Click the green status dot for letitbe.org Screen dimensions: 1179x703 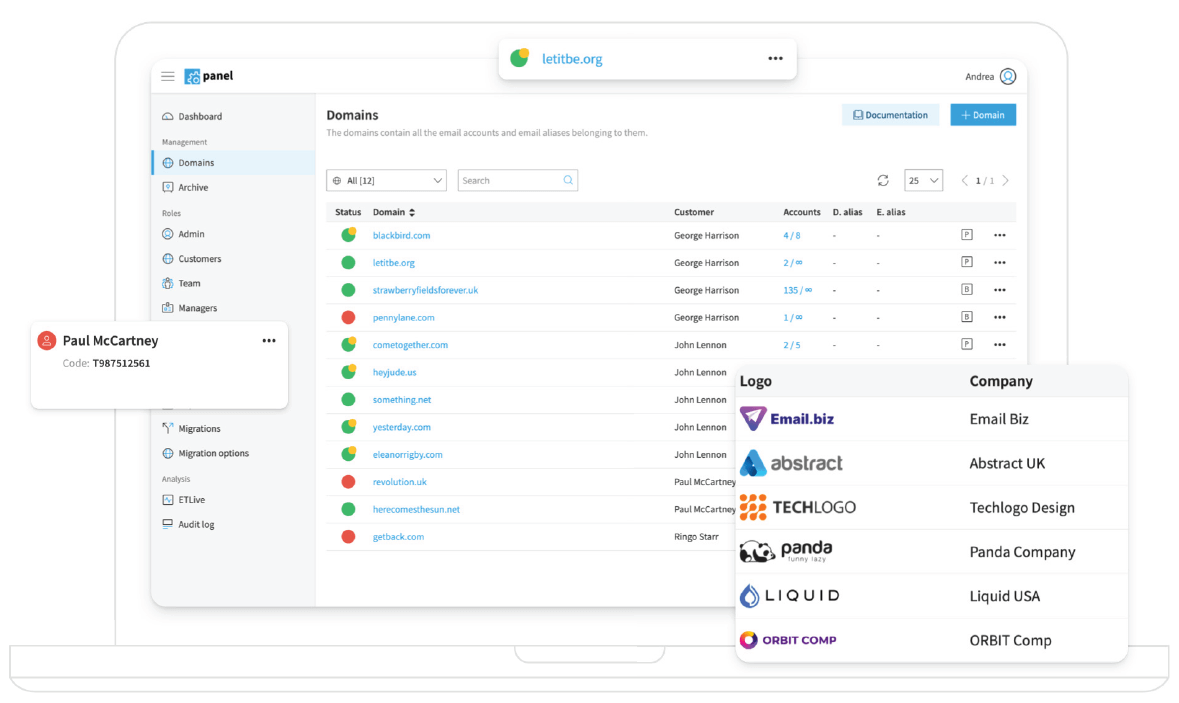coord(350,262)
